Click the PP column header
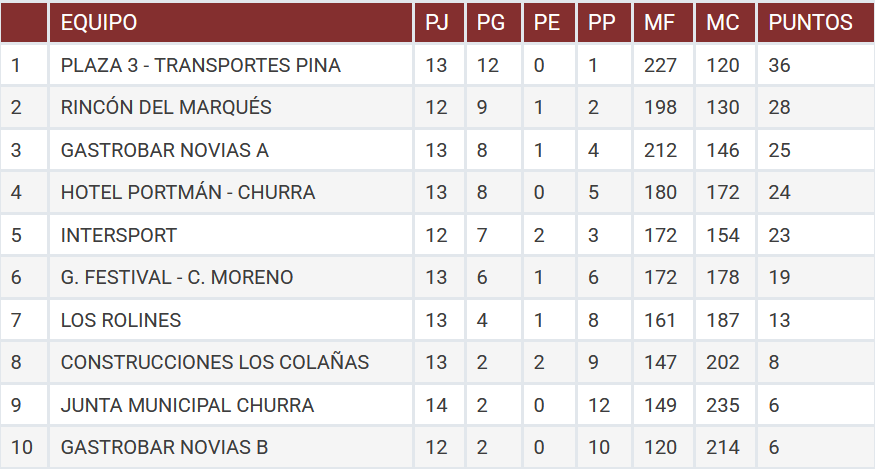The width and height of the screenshot is (875, 469). [604, 22]
